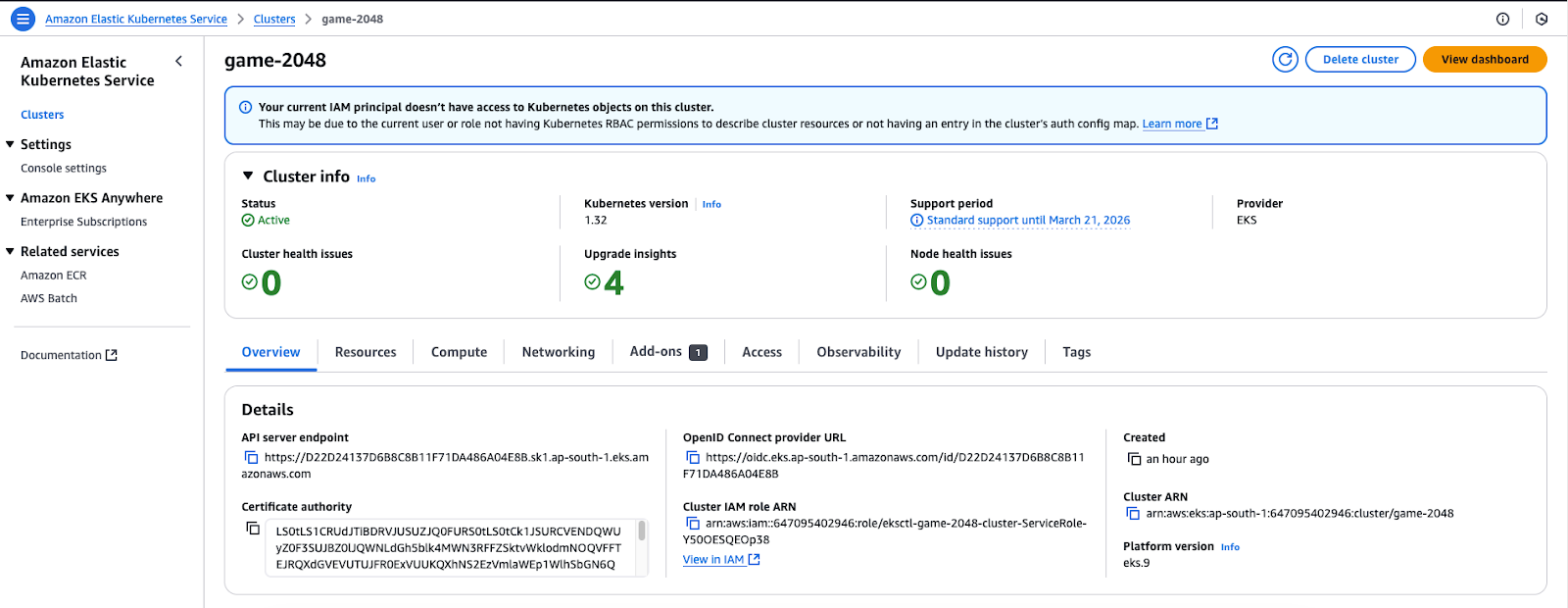Switch to the Observability tab
This screenshot has width=1568, height=608.
click(x=858, y=352)
